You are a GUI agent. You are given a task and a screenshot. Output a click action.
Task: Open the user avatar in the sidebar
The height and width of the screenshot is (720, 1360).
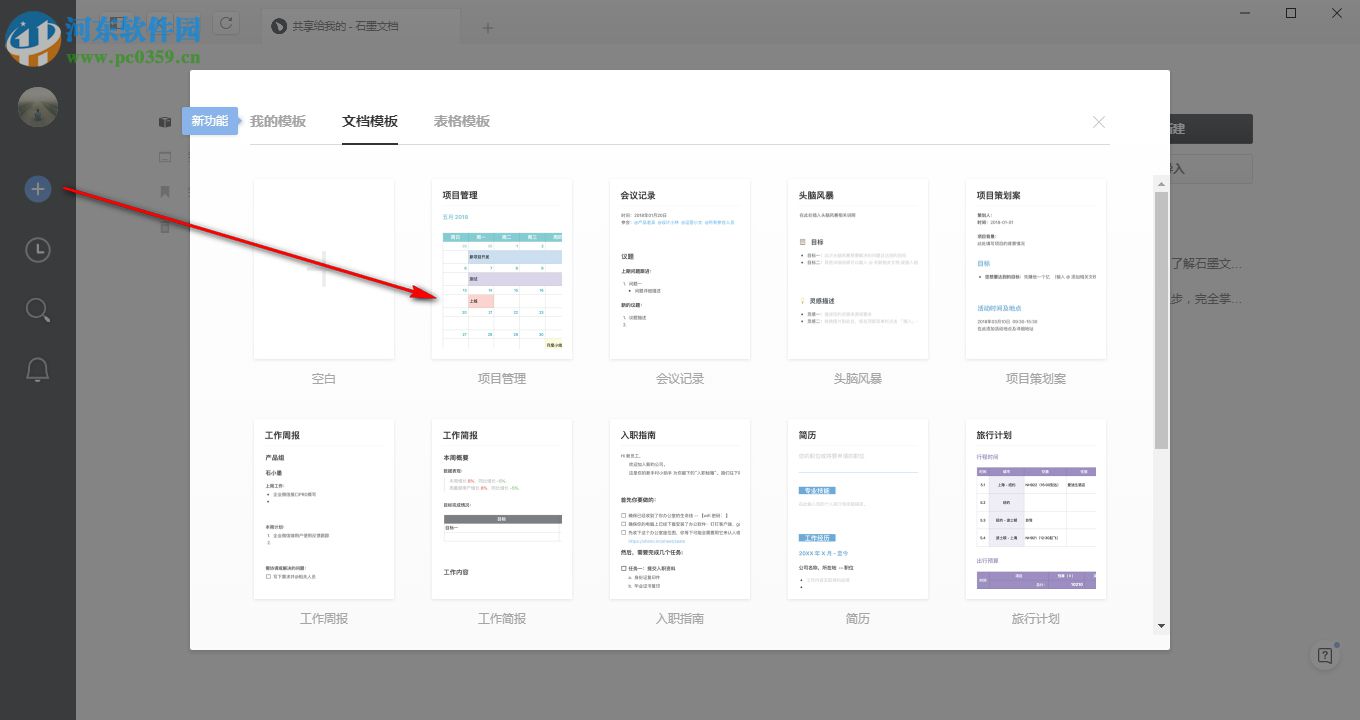point(38,108)
